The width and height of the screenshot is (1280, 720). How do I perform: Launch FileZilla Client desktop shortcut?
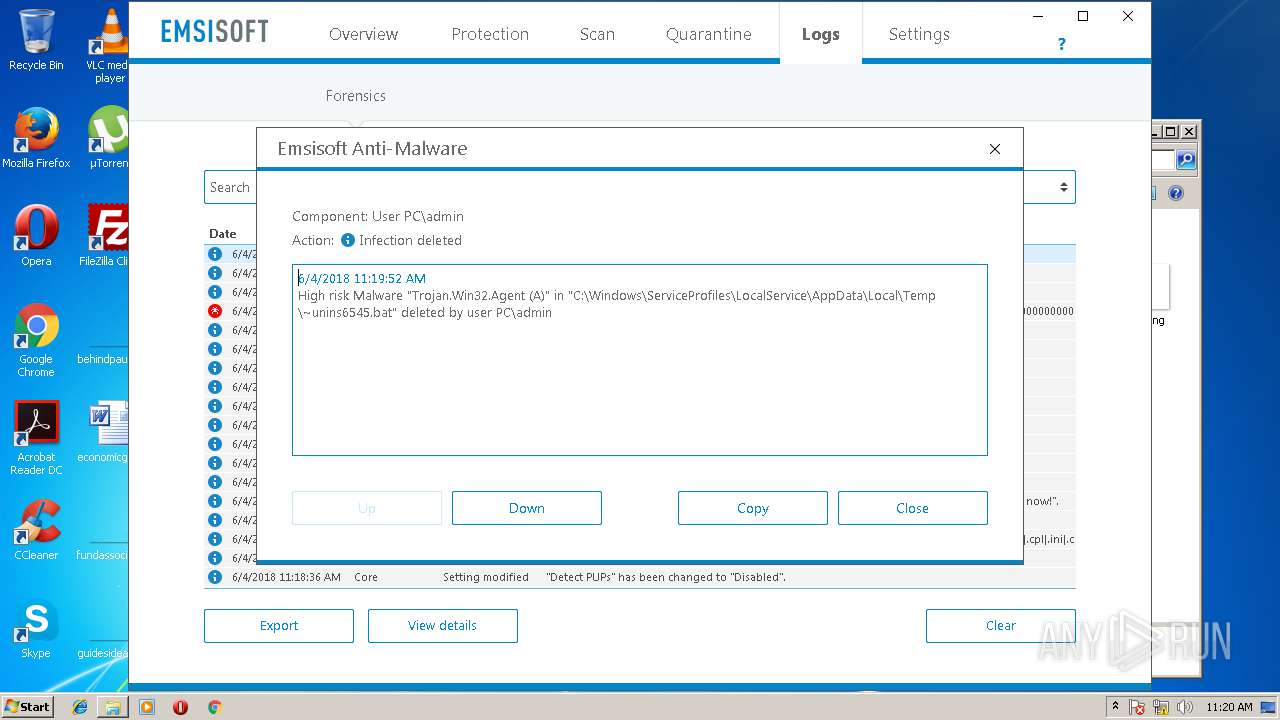(x=105, y=236)
